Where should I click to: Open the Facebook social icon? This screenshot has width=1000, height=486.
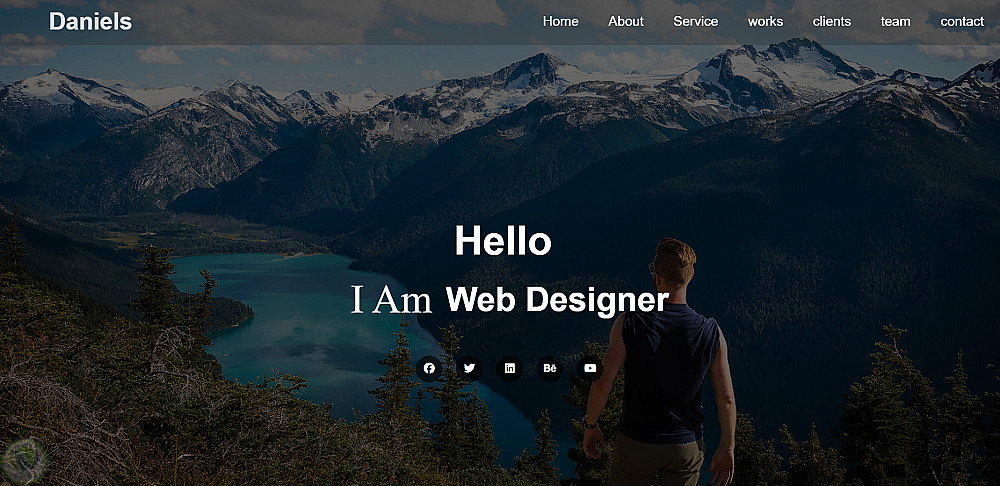coord(429,369)
